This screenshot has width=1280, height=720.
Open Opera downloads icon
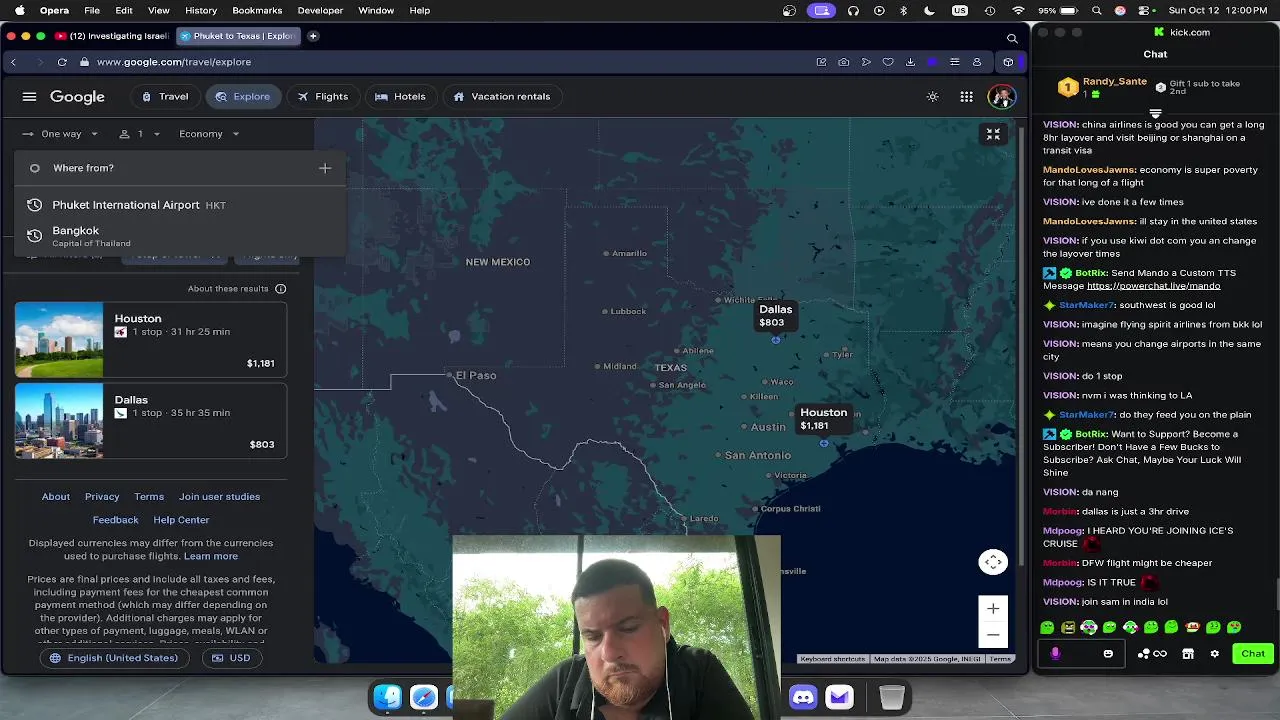tap(910, 62)
